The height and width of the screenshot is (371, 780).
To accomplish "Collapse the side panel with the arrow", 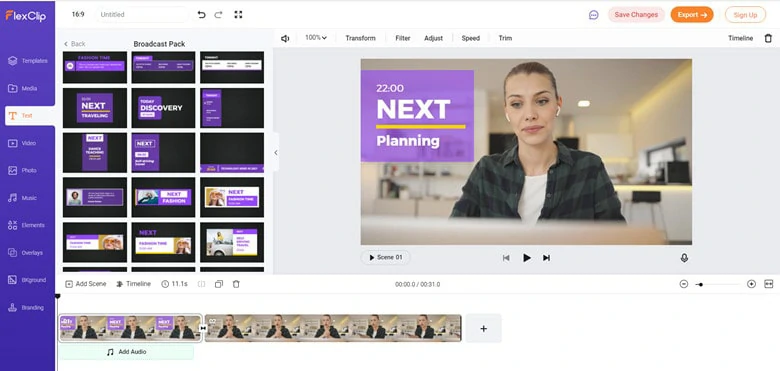I will pyautogui.click(x=276, y=153).
